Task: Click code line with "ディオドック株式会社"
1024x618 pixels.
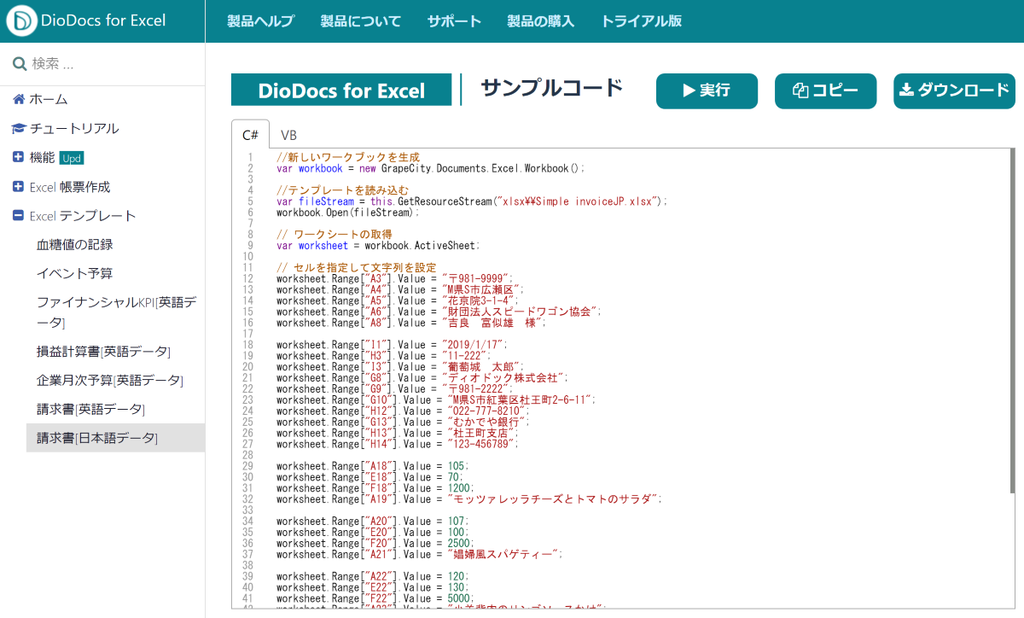Action: pyautogui.click(x=422, y=378)
